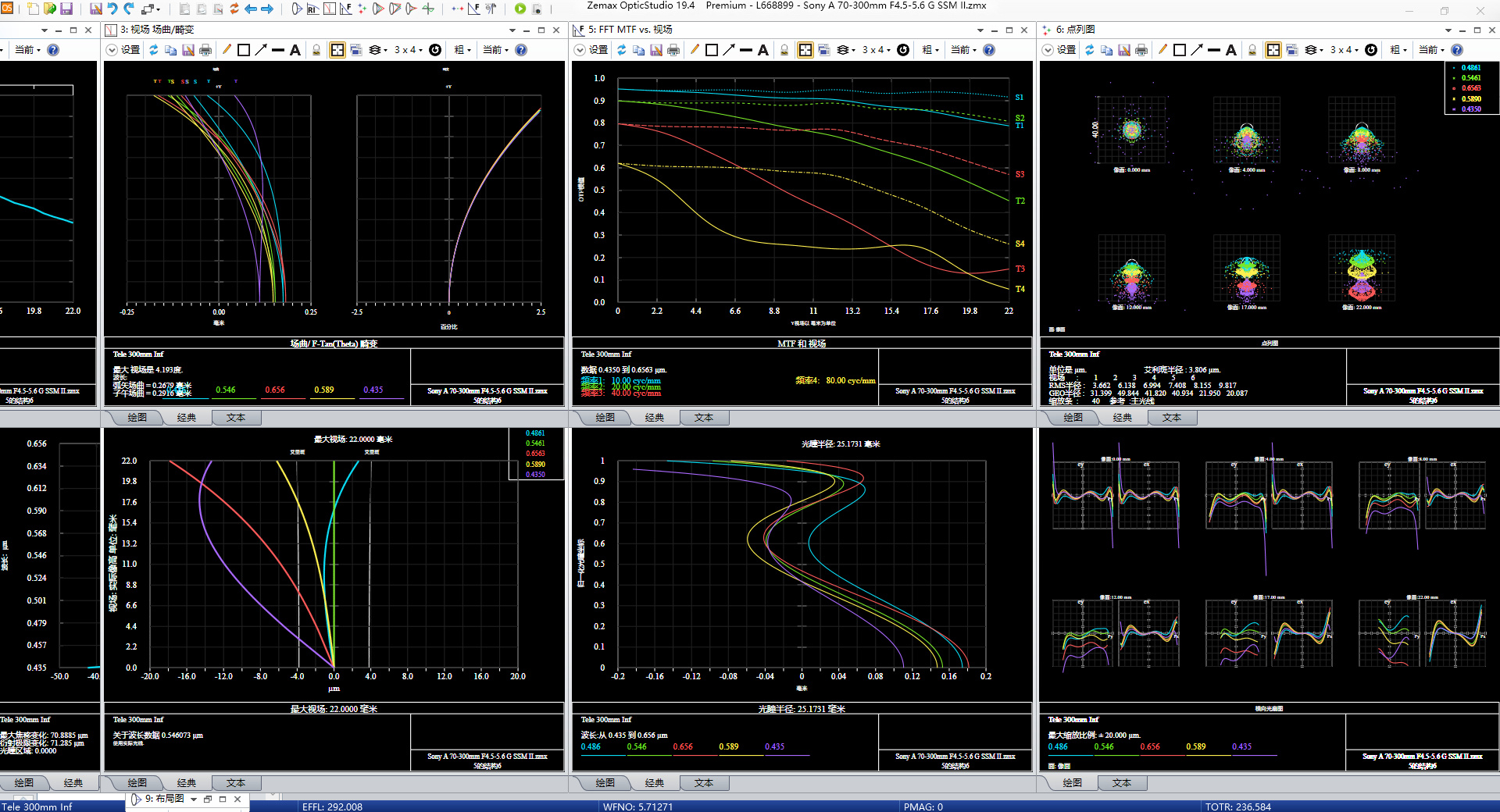Image resolution: width=1500 pixels, height=812 pixels.
Task: Switch Spot Diagram window to Classic tab
Action: pos(1123,418)
